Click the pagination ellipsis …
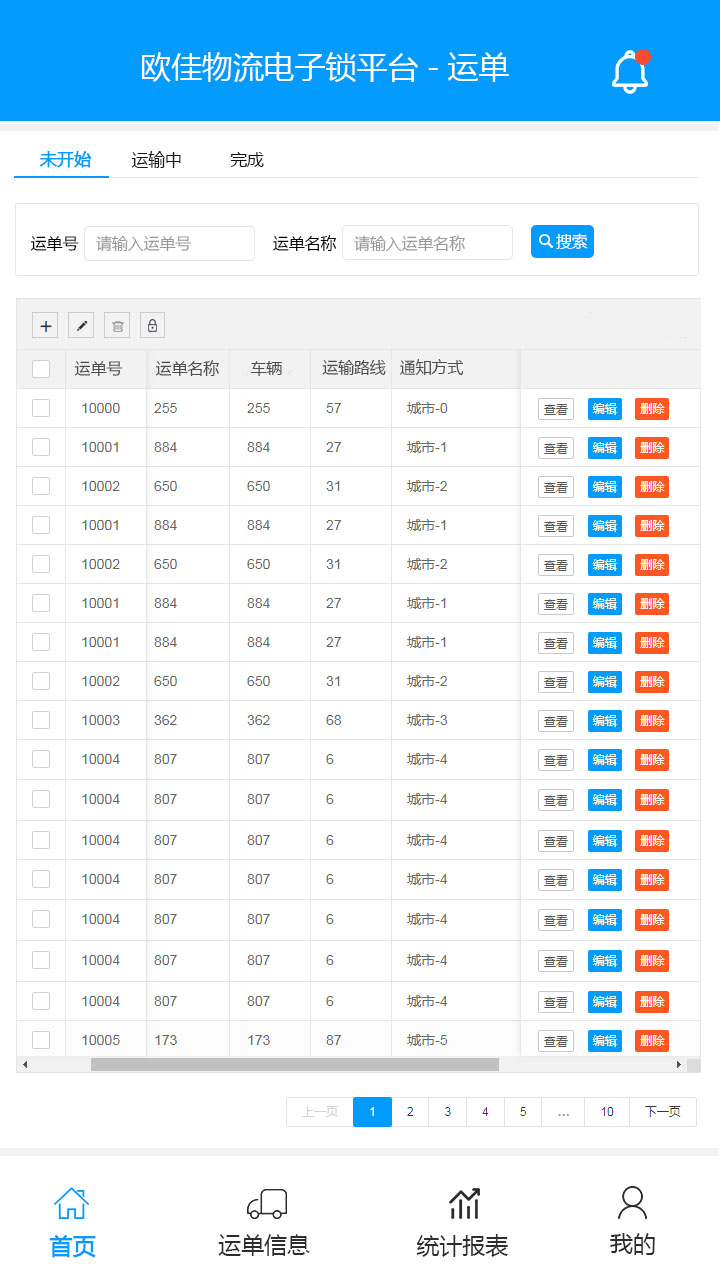This screenshot has height=1280, width=720. 564,1112
